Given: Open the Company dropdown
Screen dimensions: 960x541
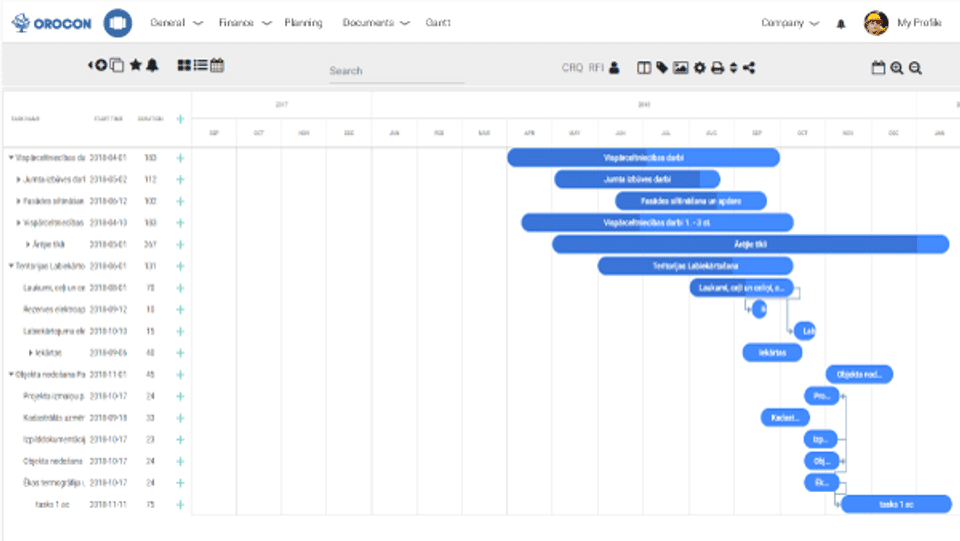Looking at the screenshot, I should [x=790, y=23].
